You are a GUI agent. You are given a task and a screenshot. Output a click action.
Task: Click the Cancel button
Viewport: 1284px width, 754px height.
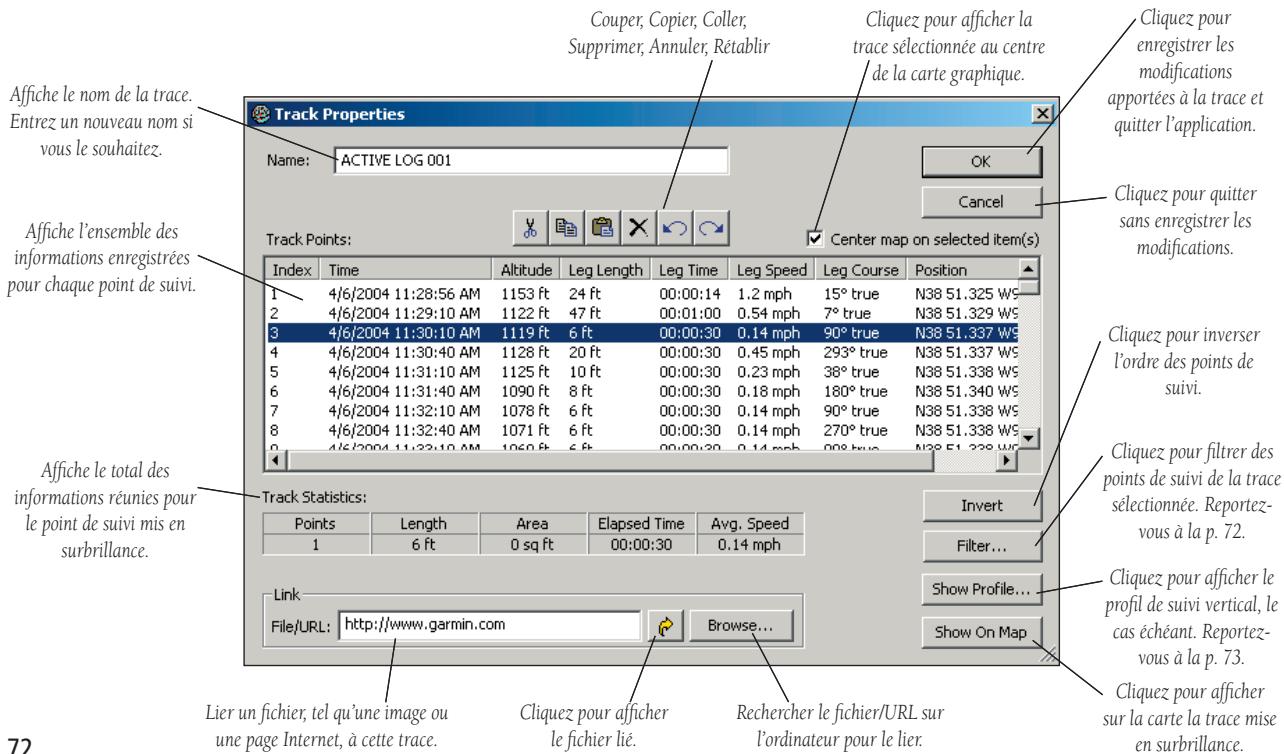point(982,201)
